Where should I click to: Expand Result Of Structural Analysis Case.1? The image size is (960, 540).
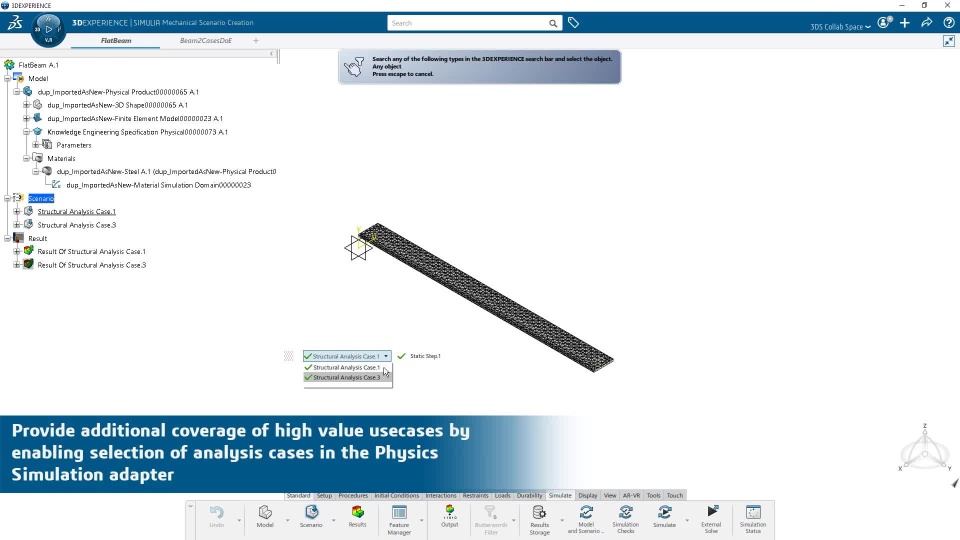(17, 251)
